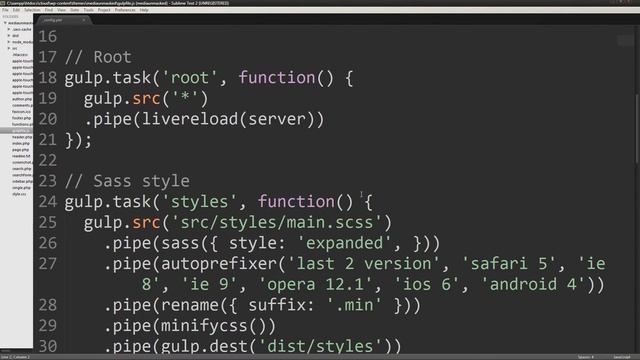This screenshot has height=360, width=640.
Task: Open single.php in the sidebar
Action: click(21, 188)
